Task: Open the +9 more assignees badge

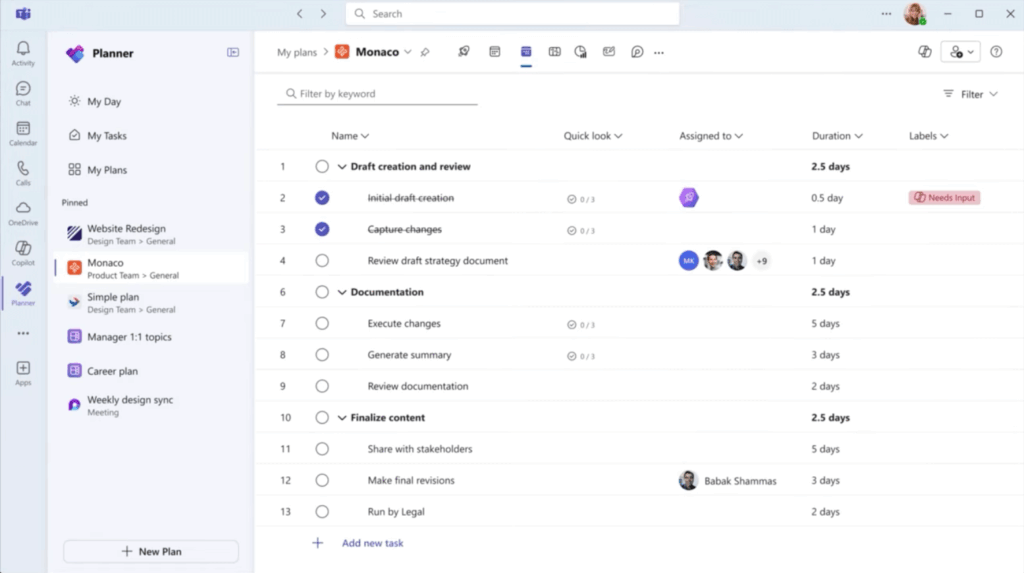Action: click(761, 261)
